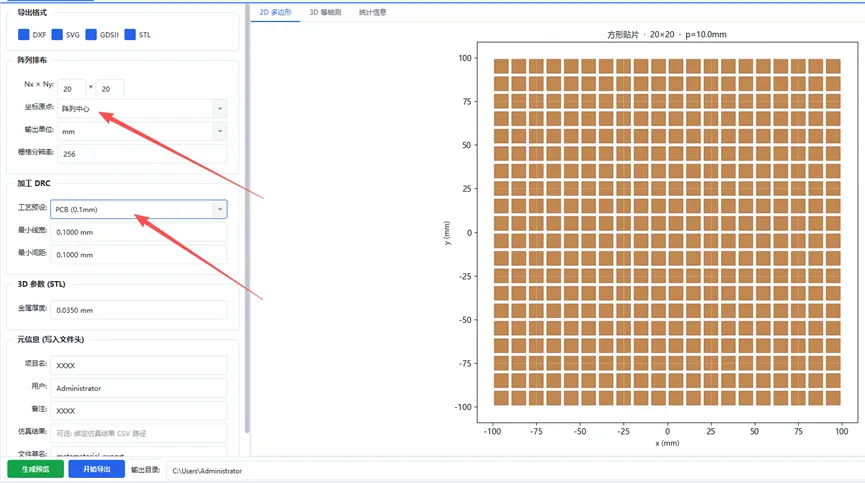This screenshot has width=865, height=483.
Task: Click the 3D 参数 (STL) section heading
Action: tap(41, 284)
